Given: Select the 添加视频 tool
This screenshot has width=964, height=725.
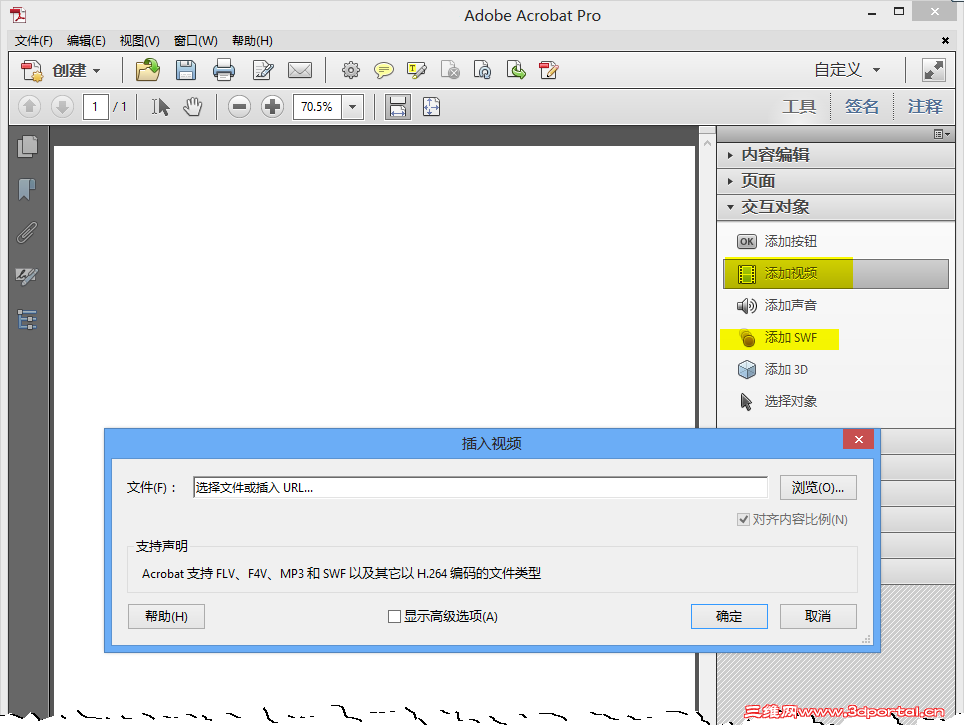Looking at the screenshot, I should coord(836,273).
